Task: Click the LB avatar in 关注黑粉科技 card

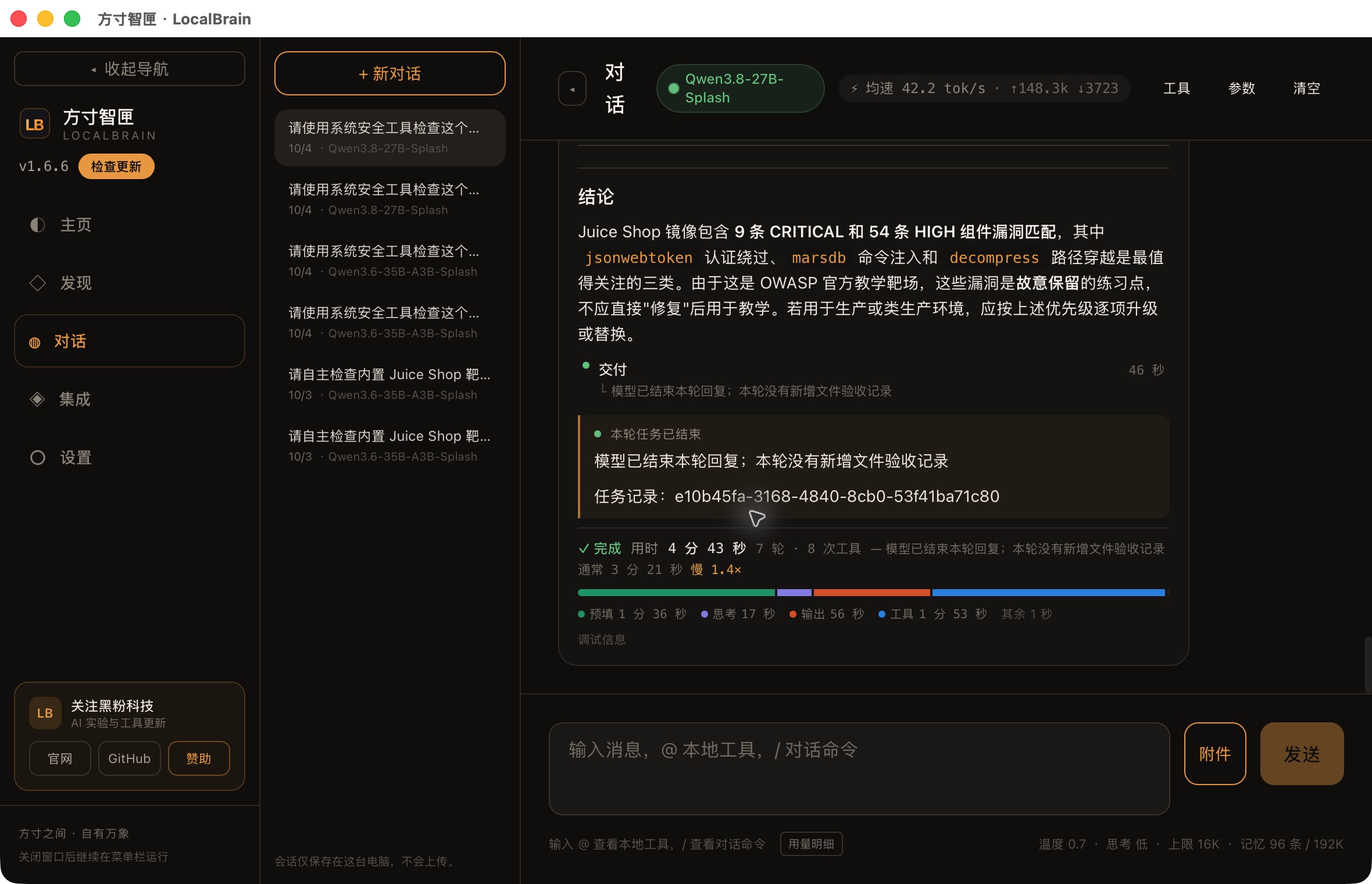Action: [45, 713]
